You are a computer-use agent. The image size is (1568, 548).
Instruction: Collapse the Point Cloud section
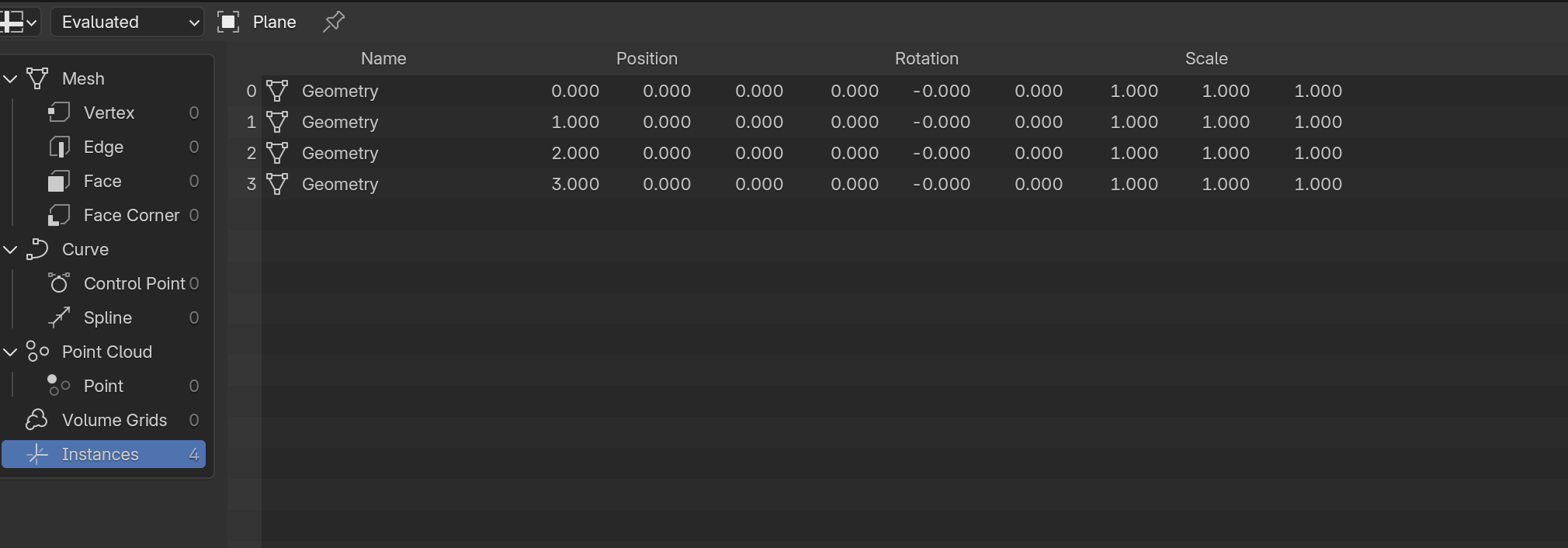[x=11, y=352]
